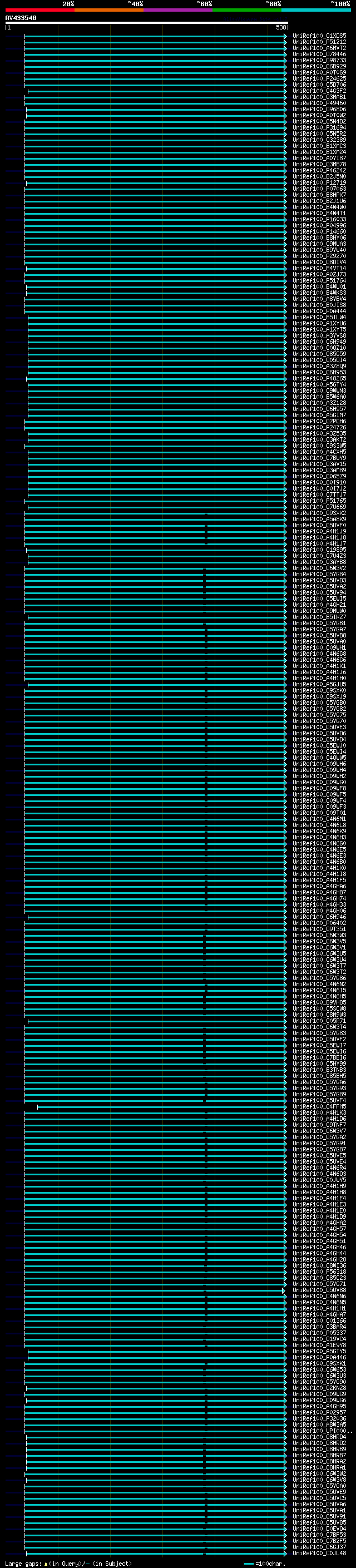
Task: Click the AV433540 query name
Action: coord(21,18)
